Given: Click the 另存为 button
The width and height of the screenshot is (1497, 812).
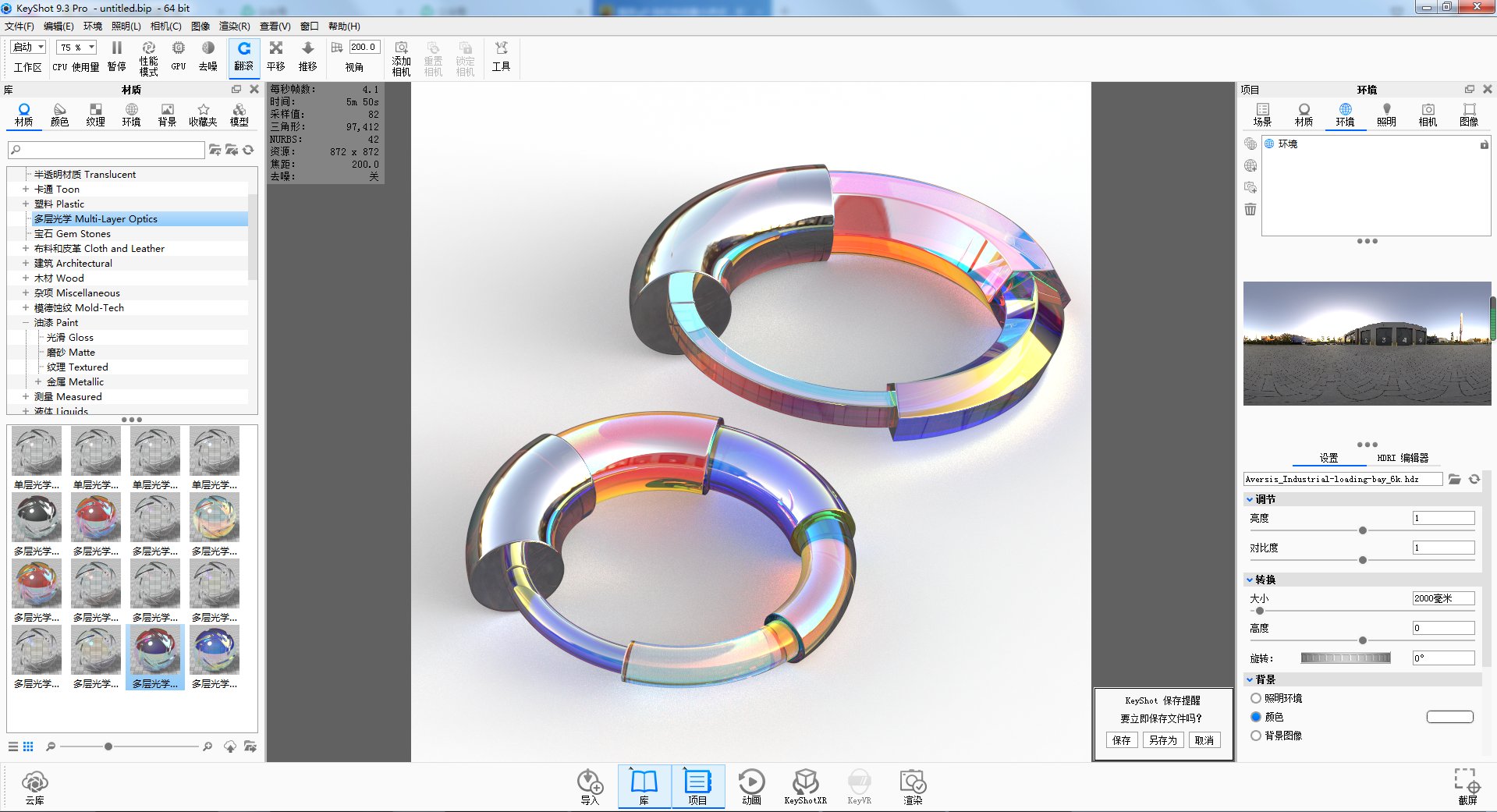Looking at the screenshot, I should coord(1162,740).
